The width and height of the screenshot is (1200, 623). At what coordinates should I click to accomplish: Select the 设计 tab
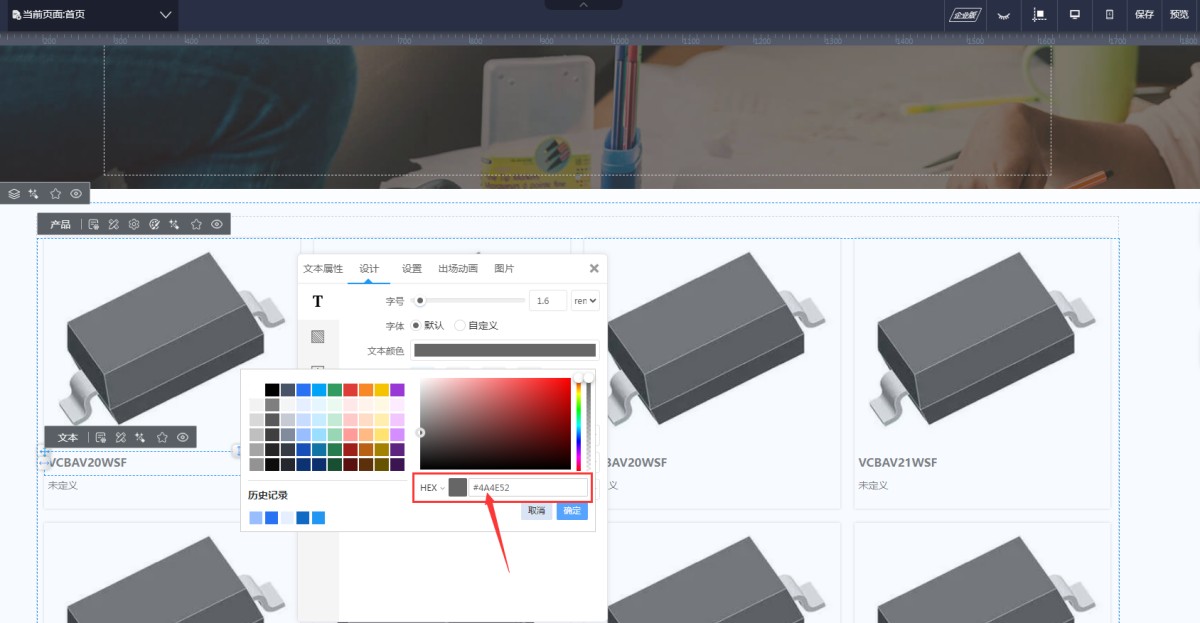(x=369, y=269)
